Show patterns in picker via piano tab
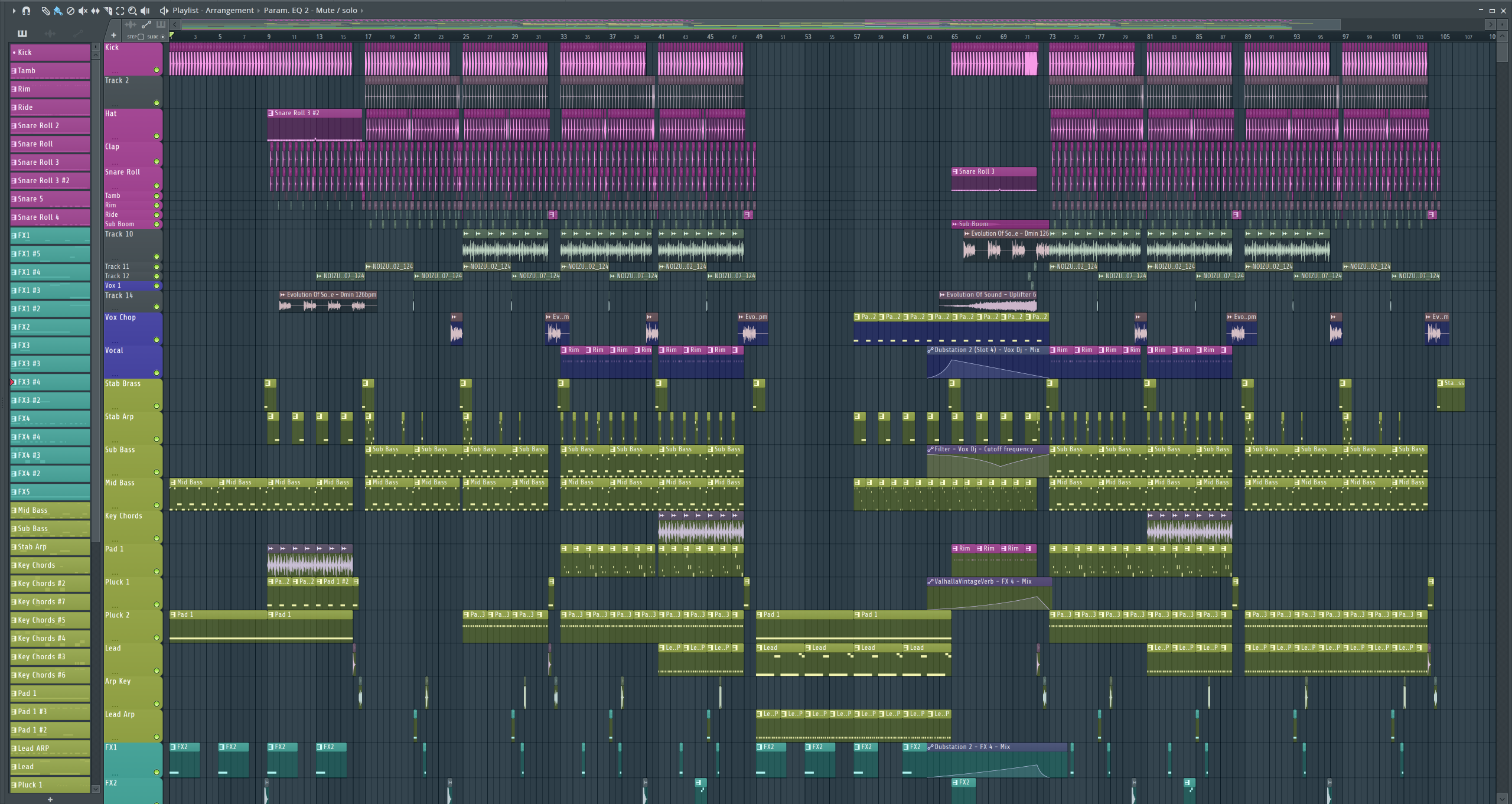 coord(22,34)
